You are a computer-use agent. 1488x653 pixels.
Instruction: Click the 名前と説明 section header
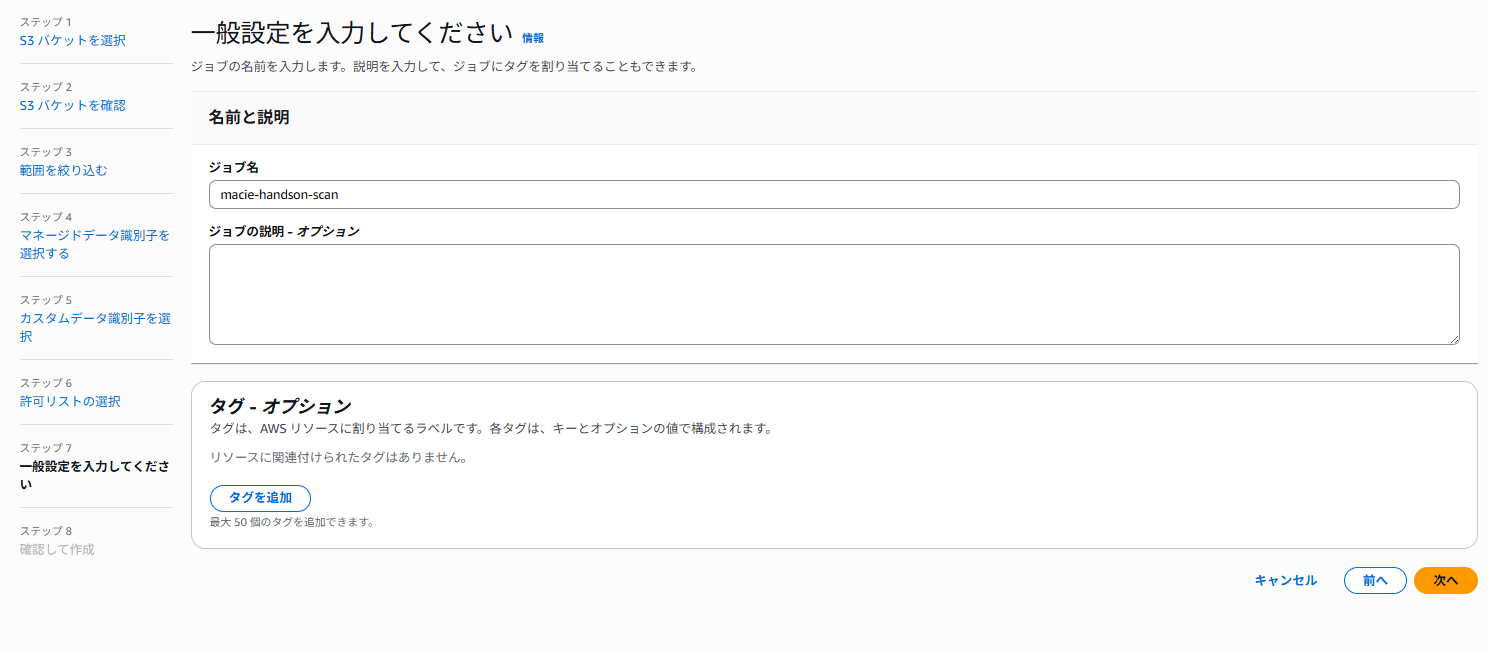coord(249,118)
